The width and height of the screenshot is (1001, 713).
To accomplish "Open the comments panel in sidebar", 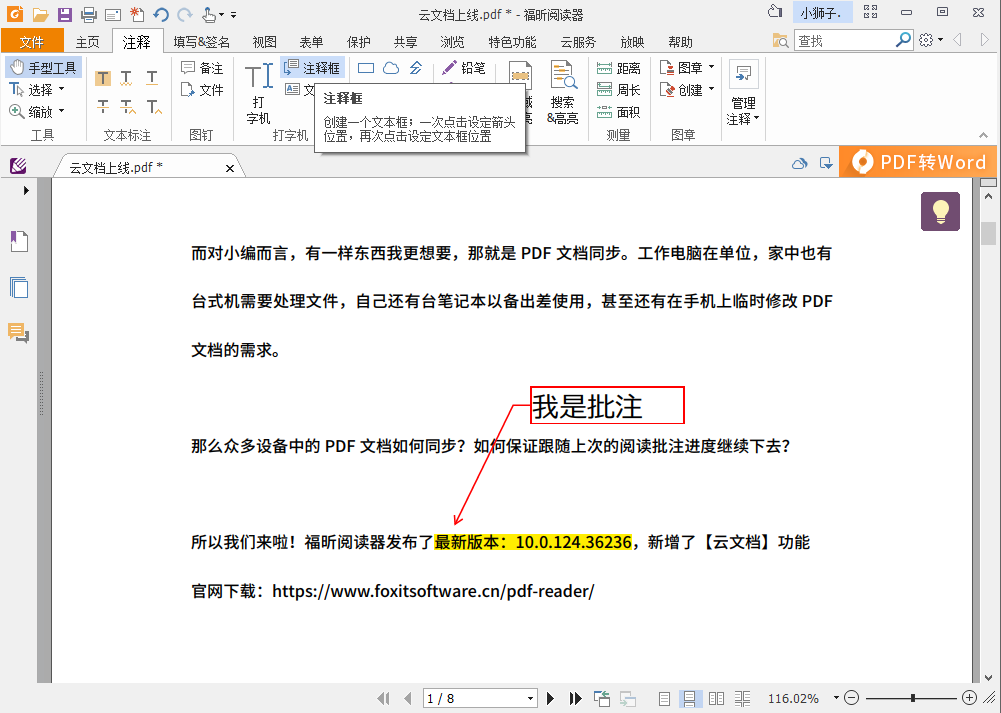I will (x=19, y=333).
